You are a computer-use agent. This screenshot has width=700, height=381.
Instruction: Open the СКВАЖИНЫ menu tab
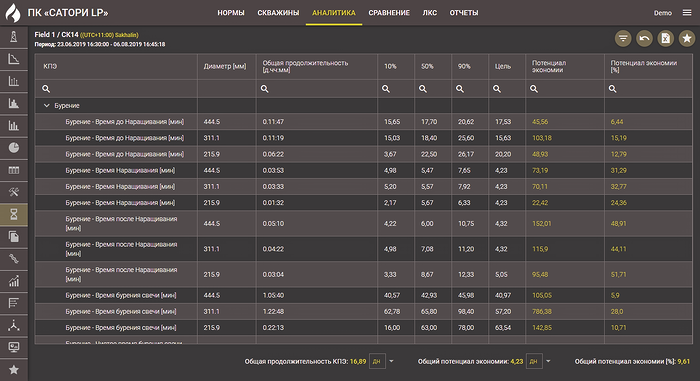(x=278, y=13)
